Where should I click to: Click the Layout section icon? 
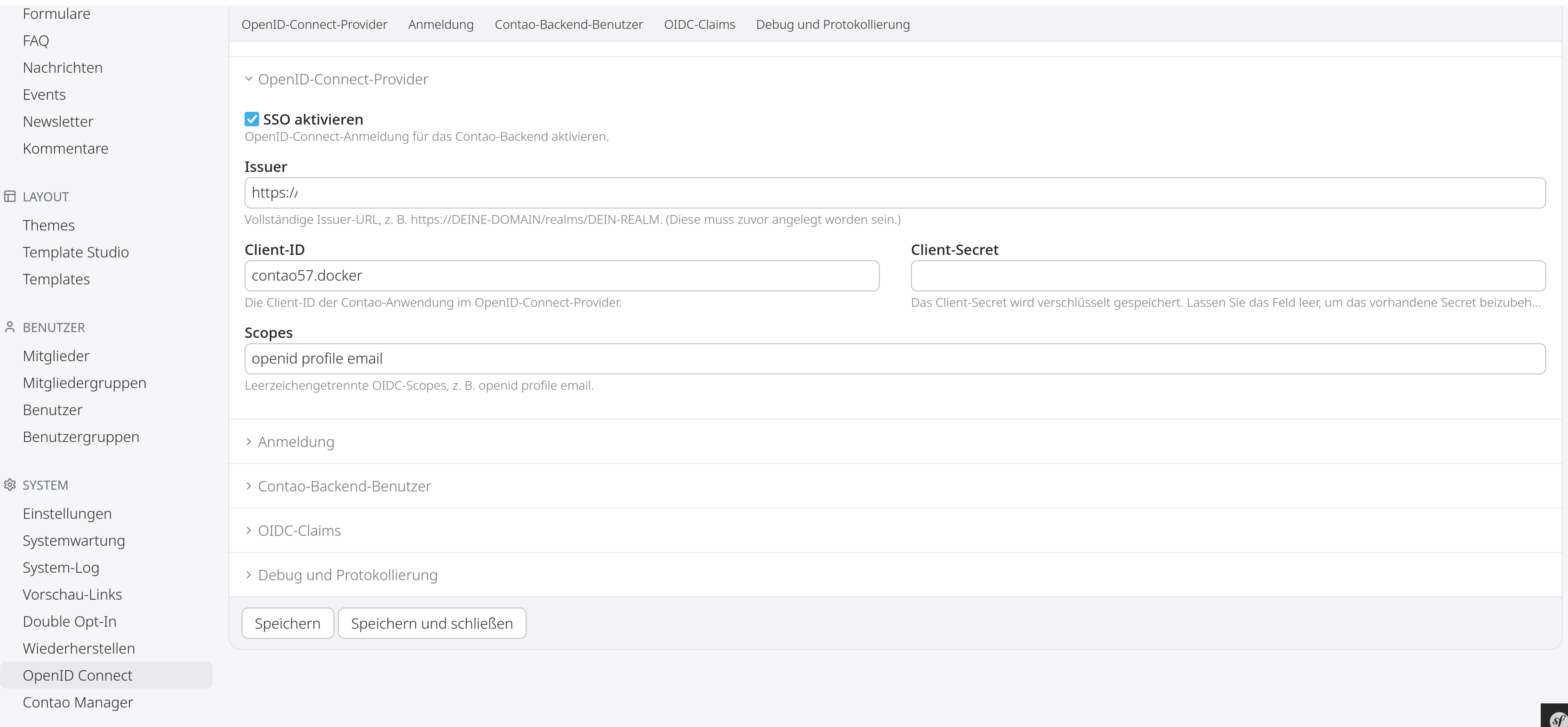(10, 196)
